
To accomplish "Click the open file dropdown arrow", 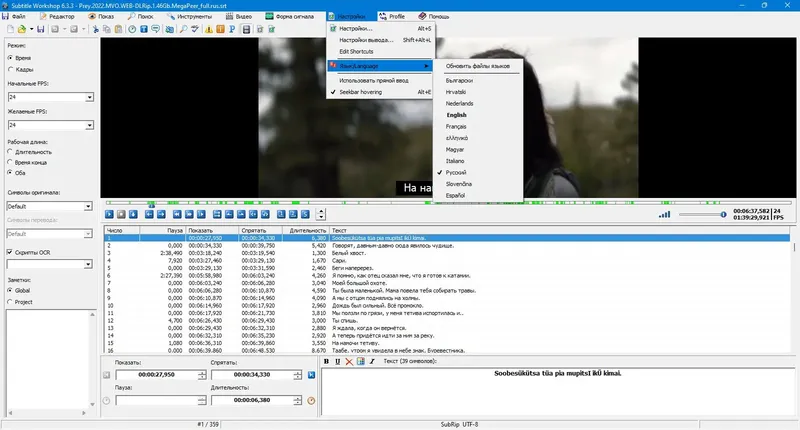I will click(x=31, y=29).
